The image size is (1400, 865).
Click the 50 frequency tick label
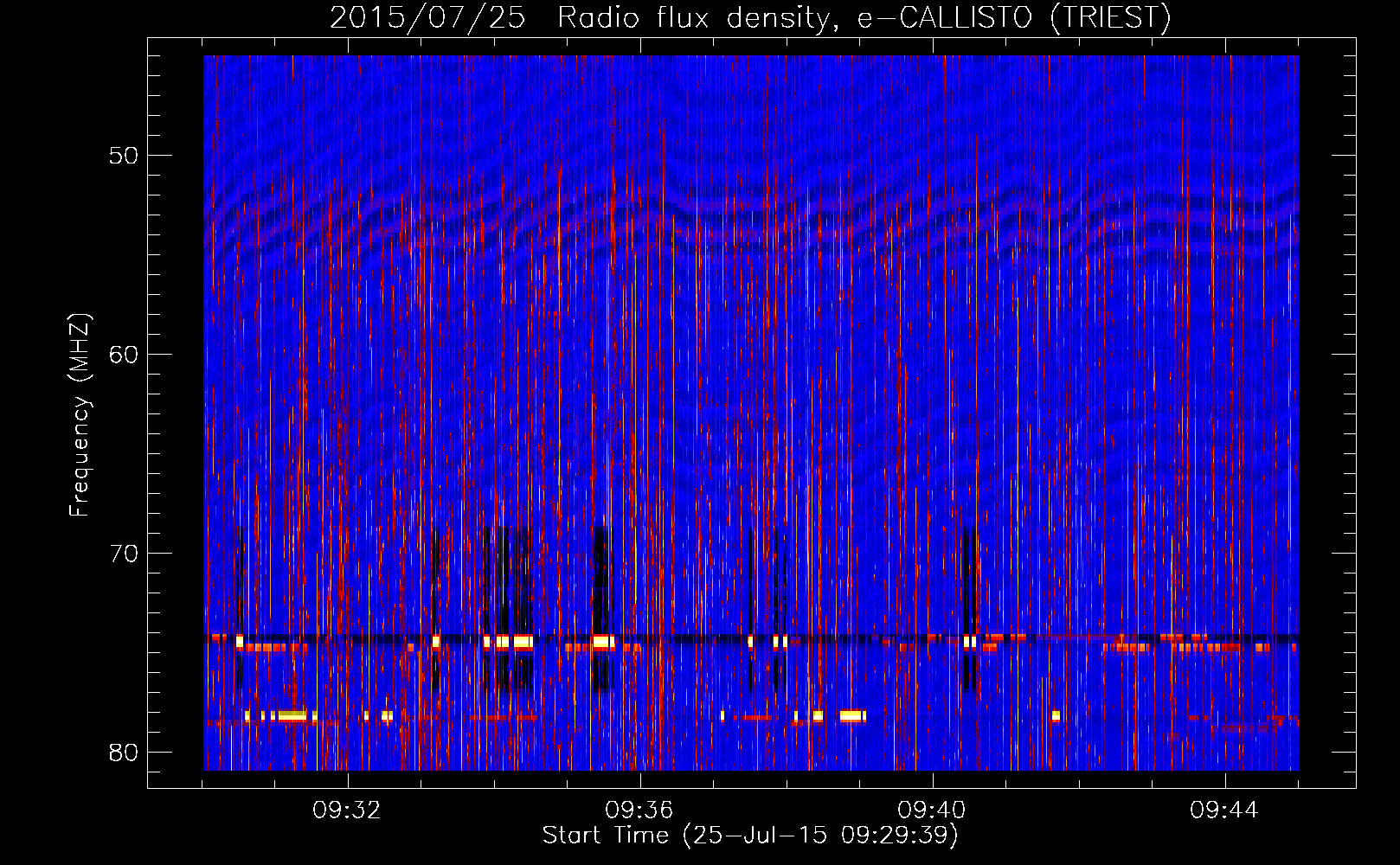point(125,156)
